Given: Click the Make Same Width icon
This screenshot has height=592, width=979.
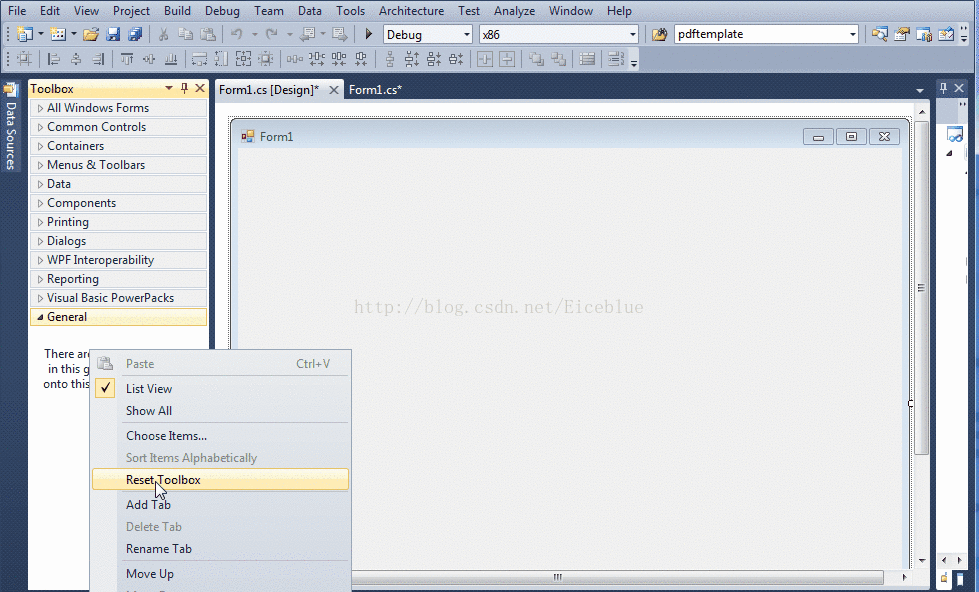Looking at the screenshot, I should (199, 59).
